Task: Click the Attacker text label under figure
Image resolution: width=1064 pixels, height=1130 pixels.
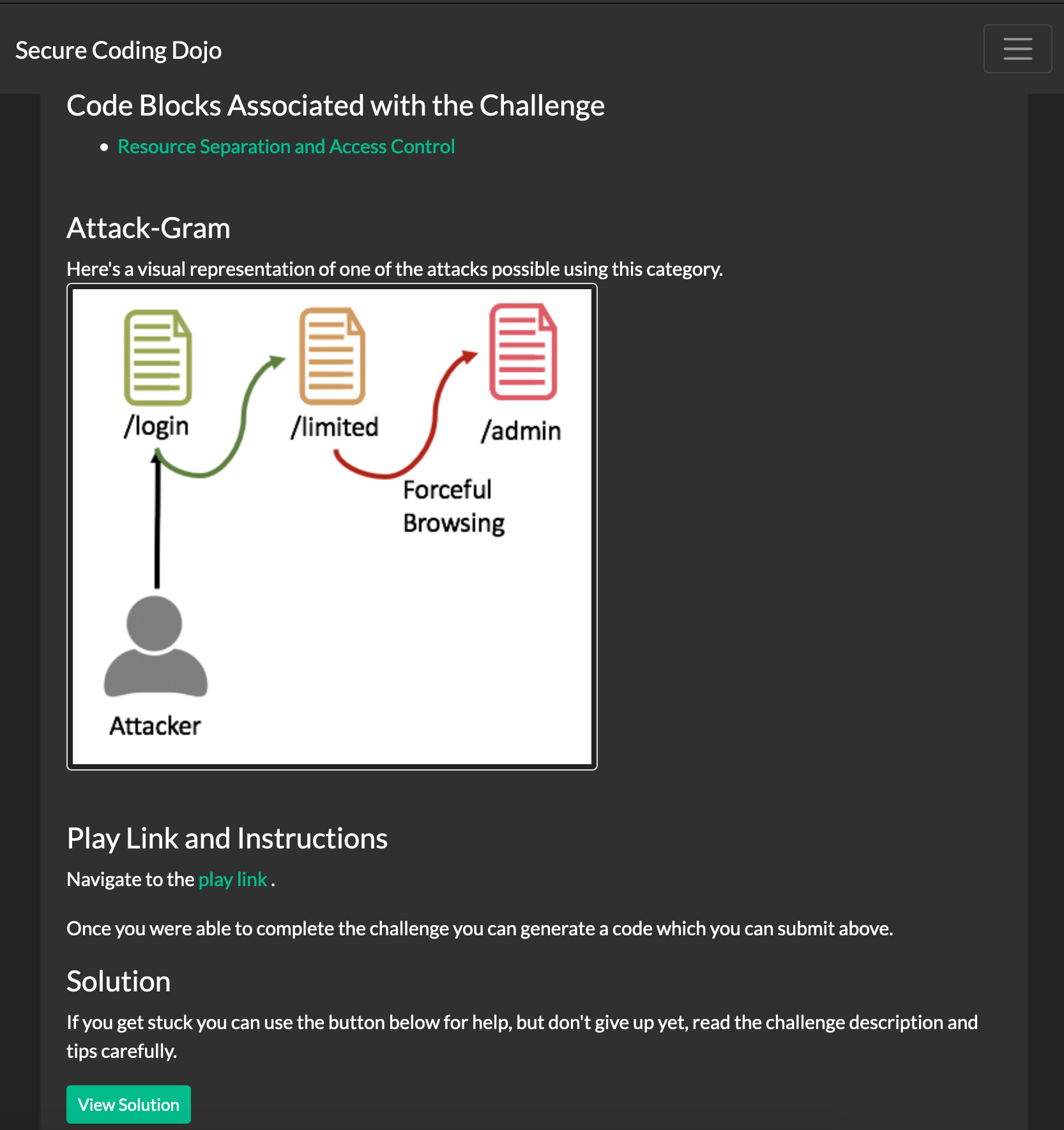Action: pyautogui.click(x=155, y=726)
